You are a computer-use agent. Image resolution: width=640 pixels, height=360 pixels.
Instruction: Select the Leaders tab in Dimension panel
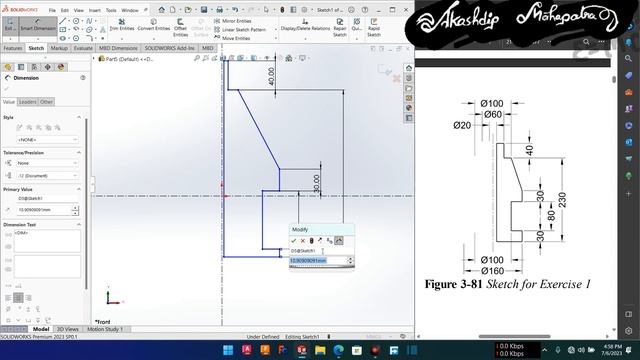(x=28, y=102)
